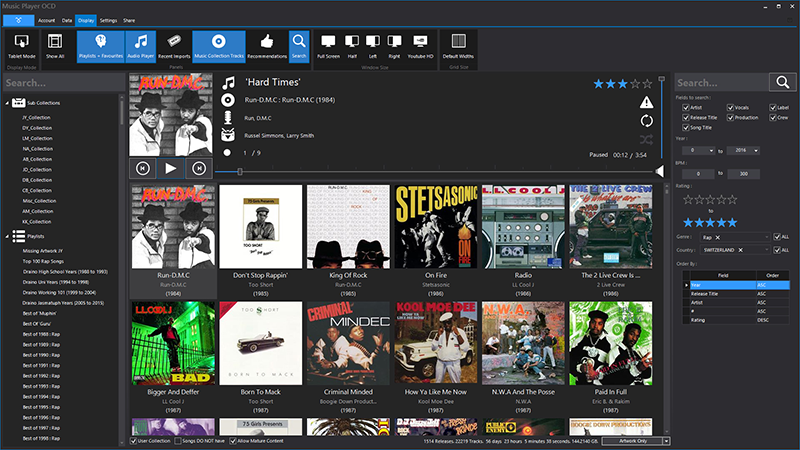The image size is (800, 450).
Task: Toggle the Search panel in the ribbon
Action: point(299,46)
